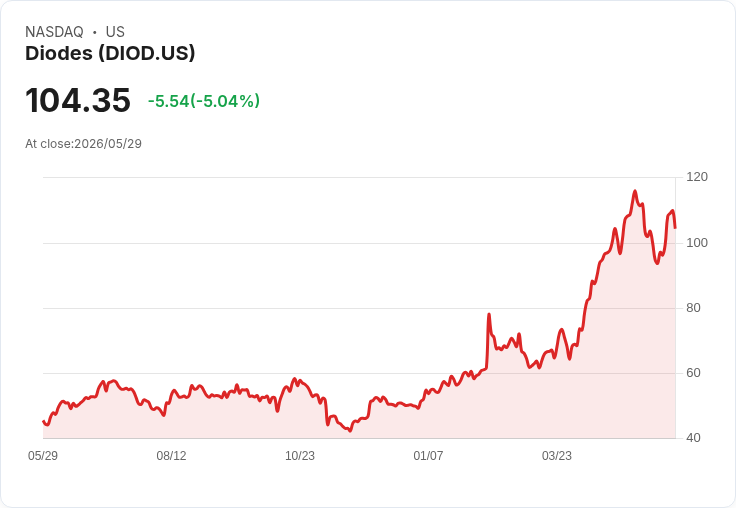Click the 80 y-axis price label

pyautogui.click(x=693, y=308)
